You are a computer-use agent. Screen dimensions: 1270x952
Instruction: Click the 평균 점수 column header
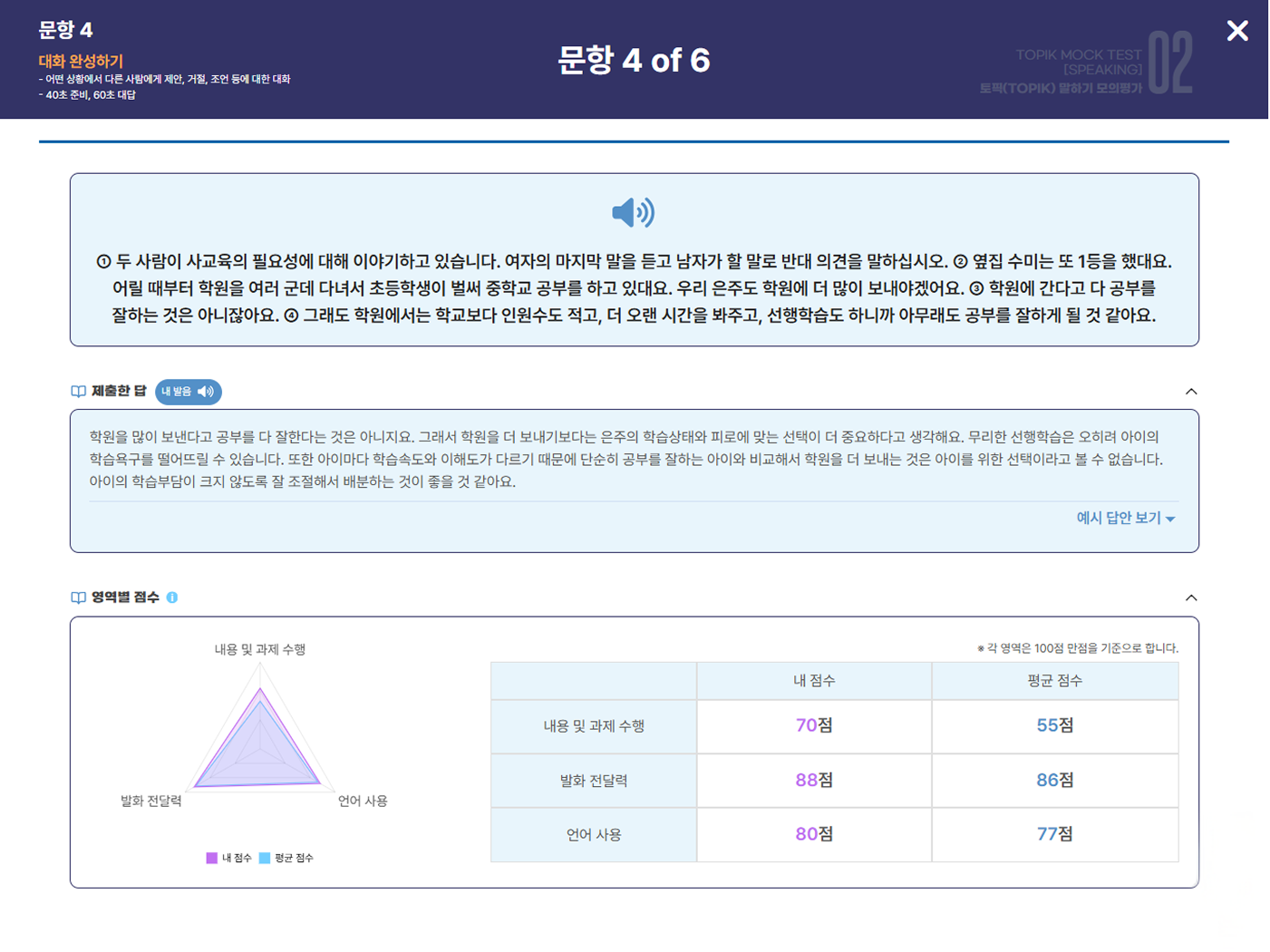[1055, 680]
